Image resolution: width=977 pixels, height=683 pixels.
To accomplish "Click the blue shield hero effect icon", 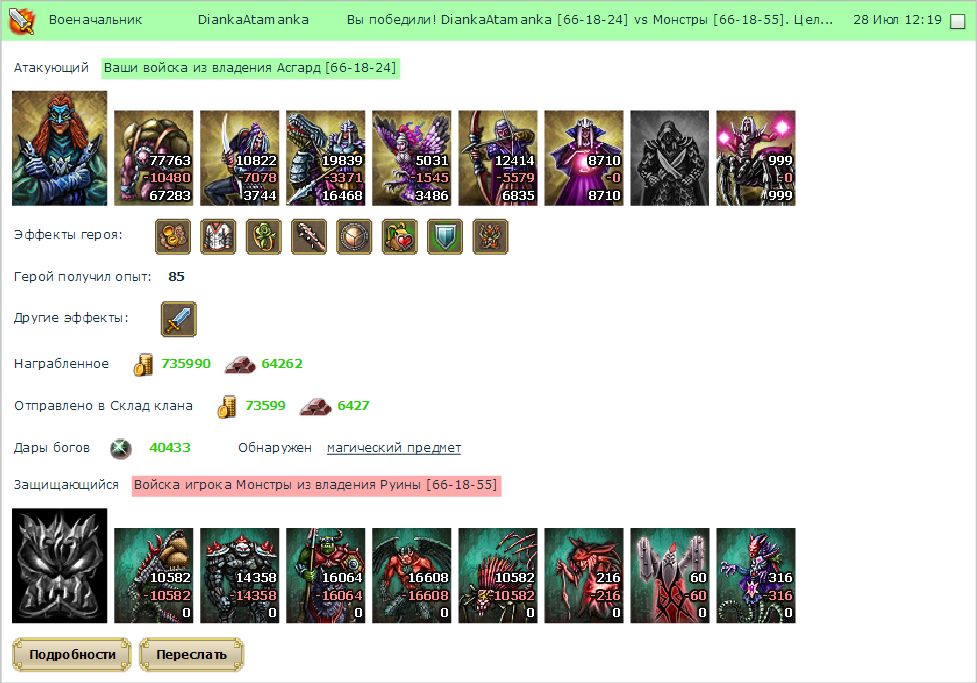I will 445,237.
